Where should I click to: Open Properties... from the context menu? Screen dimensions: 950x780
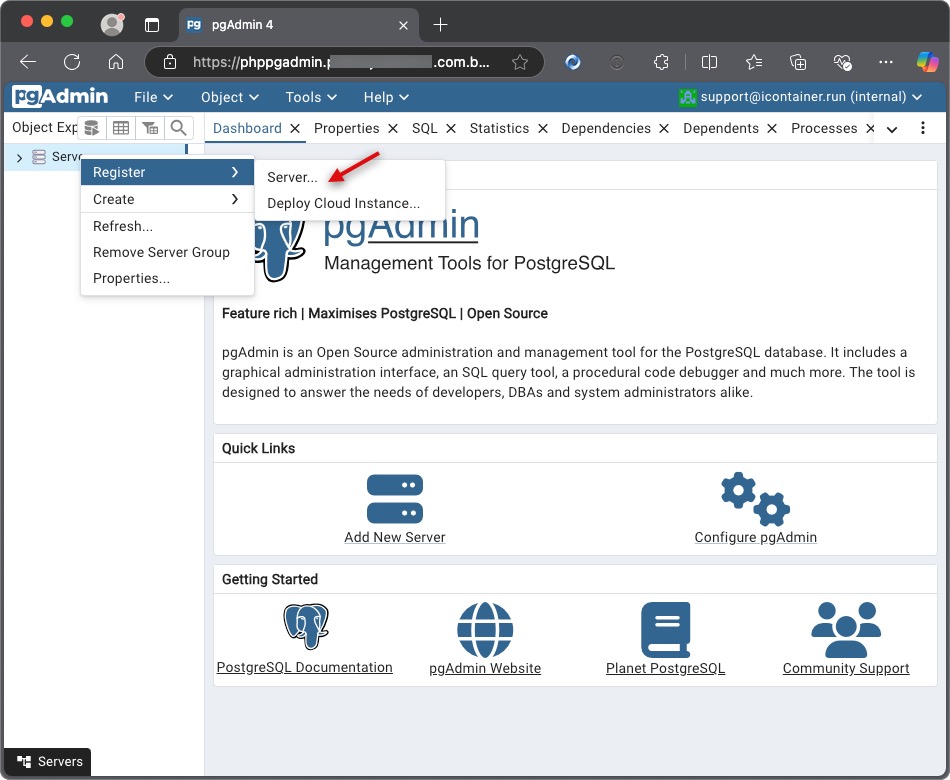(x=167, y=278)
